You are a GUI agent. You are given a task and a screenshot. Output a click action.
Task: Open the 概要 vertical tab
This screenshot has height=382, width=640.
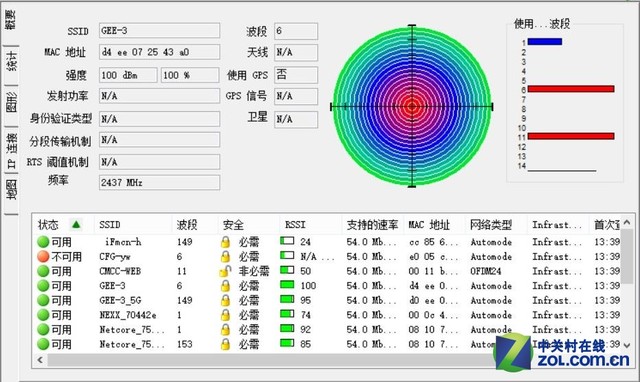tap(11, 20)
